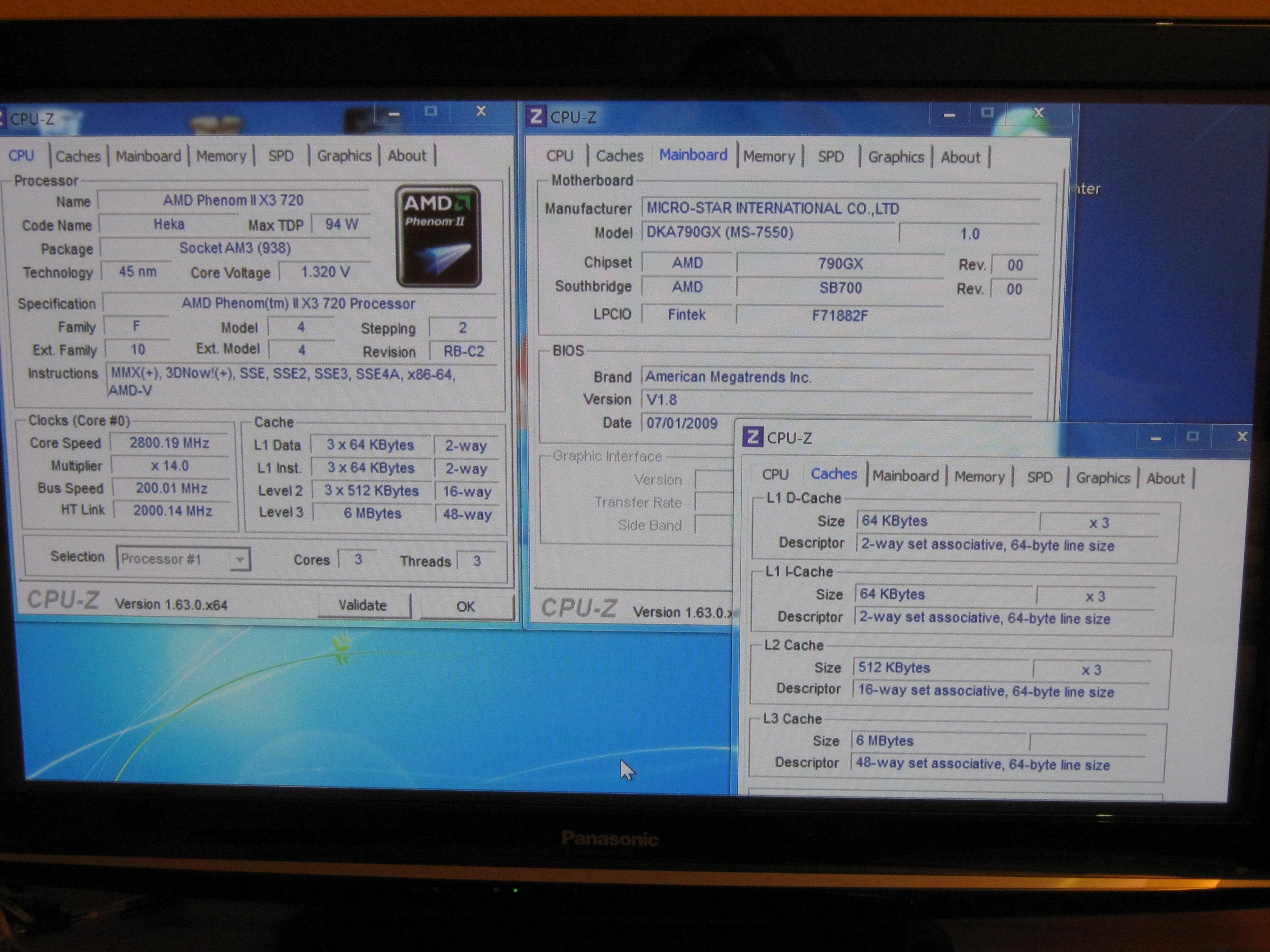The width and height of the screenshot is (1270, 952).
Task: Click the L3 Cache descriptor '48-way set associative'
Action: pyautogui.click(x=998, y=764)
